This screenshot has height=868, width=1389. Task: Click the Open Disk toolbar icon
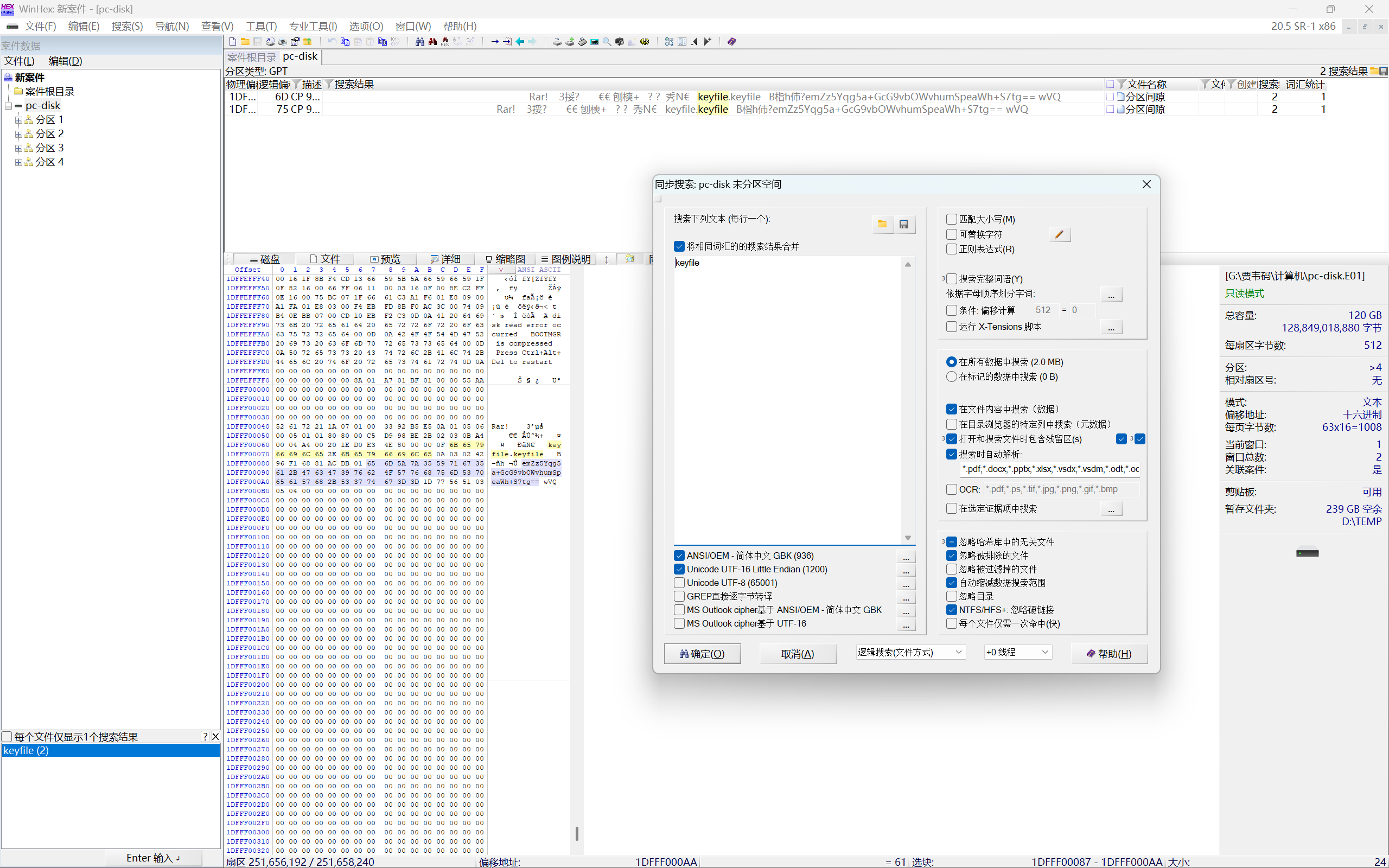pyautogui.click(x=557, y=41)
